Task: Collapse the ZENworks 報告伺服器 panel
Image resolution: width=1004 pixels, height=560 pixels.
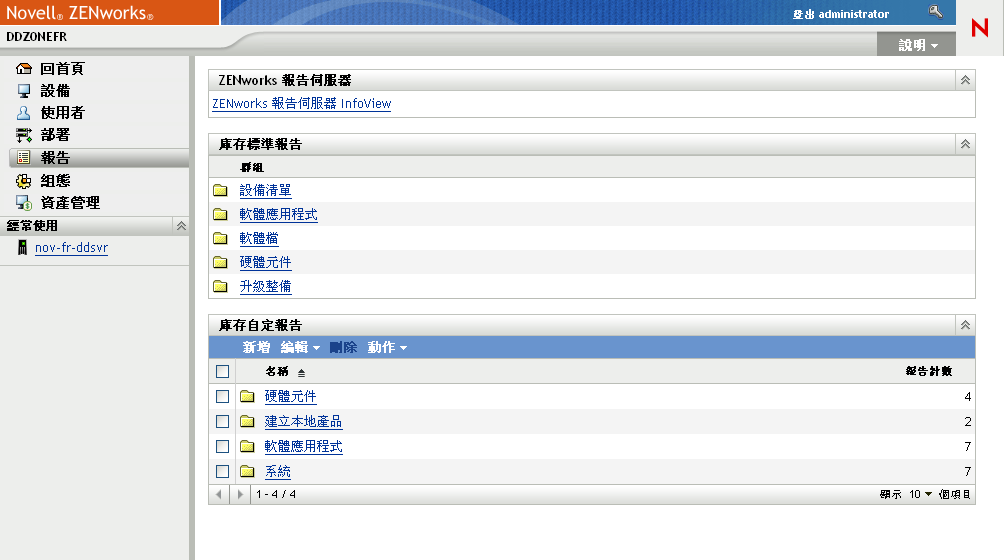Action: (x=966, y=80)
